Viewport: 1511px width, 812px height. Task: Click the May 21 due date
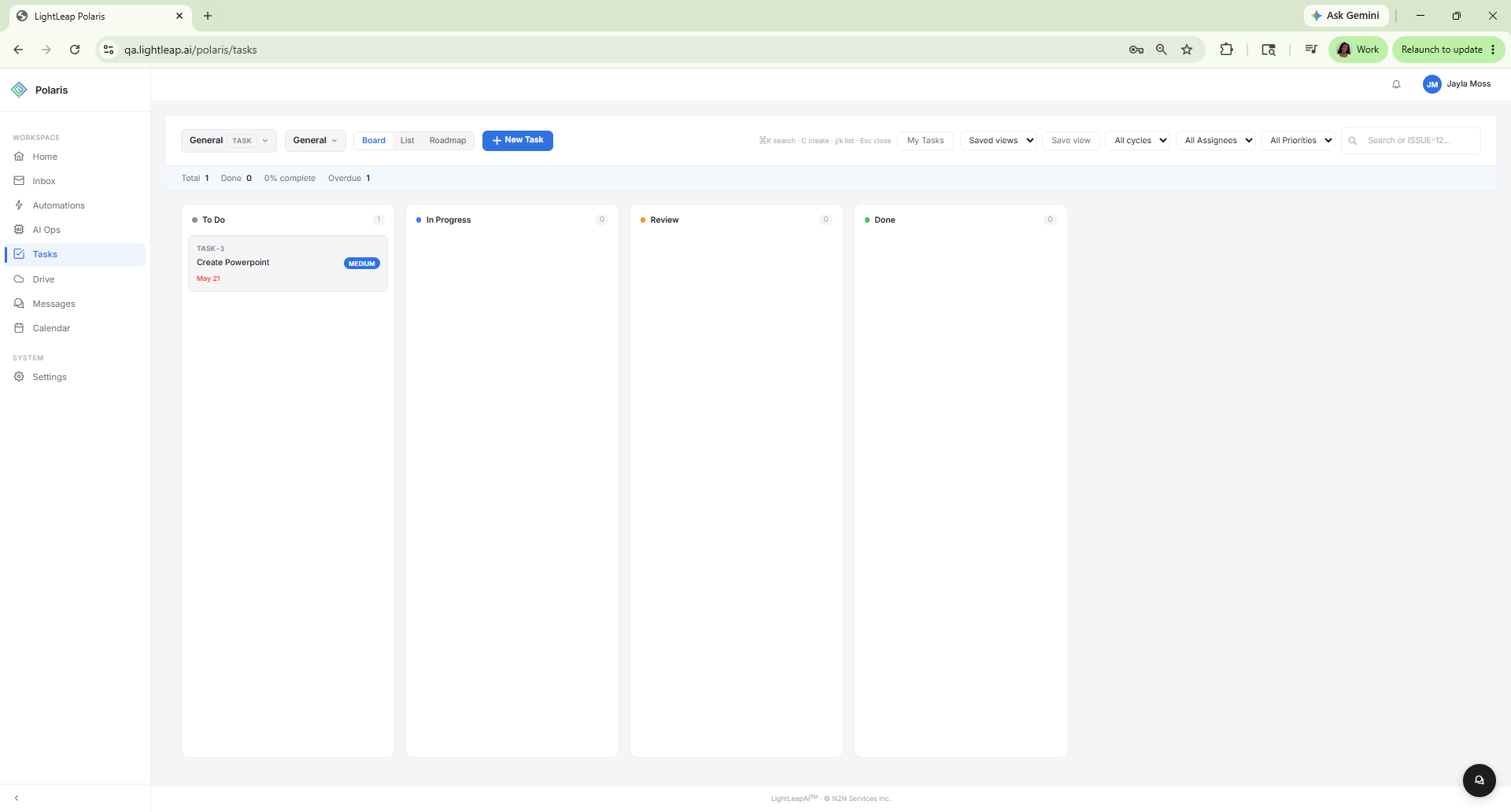click(209, 279)
